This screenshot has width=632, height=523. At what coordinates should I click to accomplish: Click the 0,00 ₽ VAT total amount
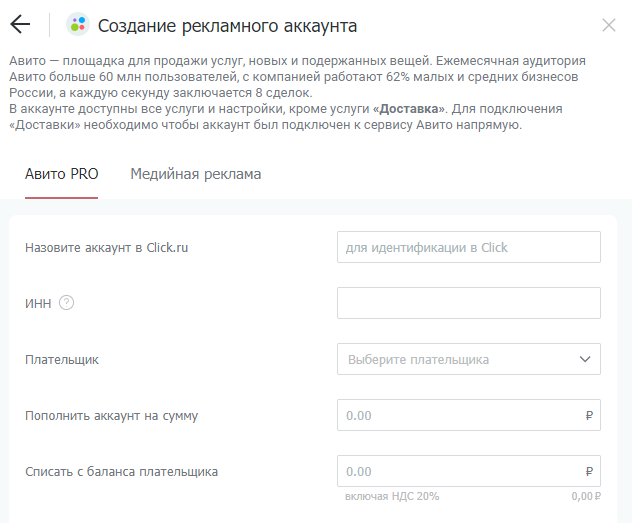(586, 496)
